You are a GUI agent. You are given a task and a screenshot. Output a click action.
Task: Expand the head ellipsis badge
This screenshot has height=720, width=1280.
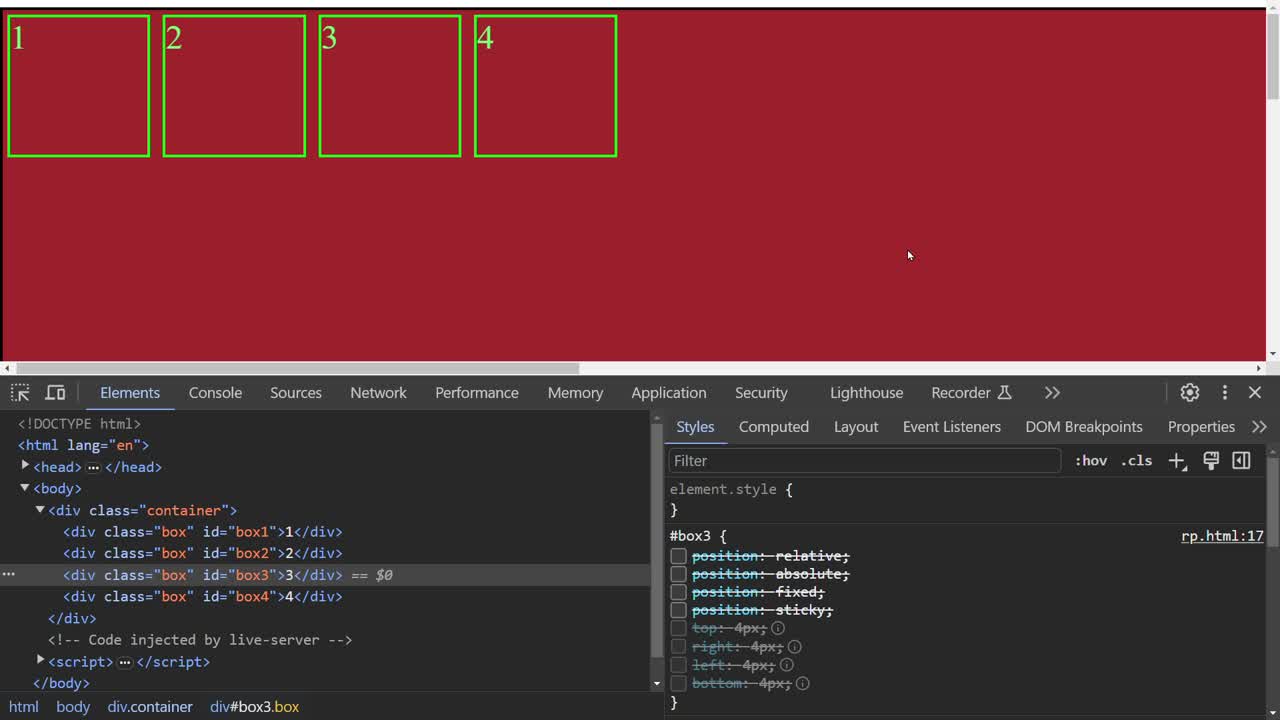[93, 467]
